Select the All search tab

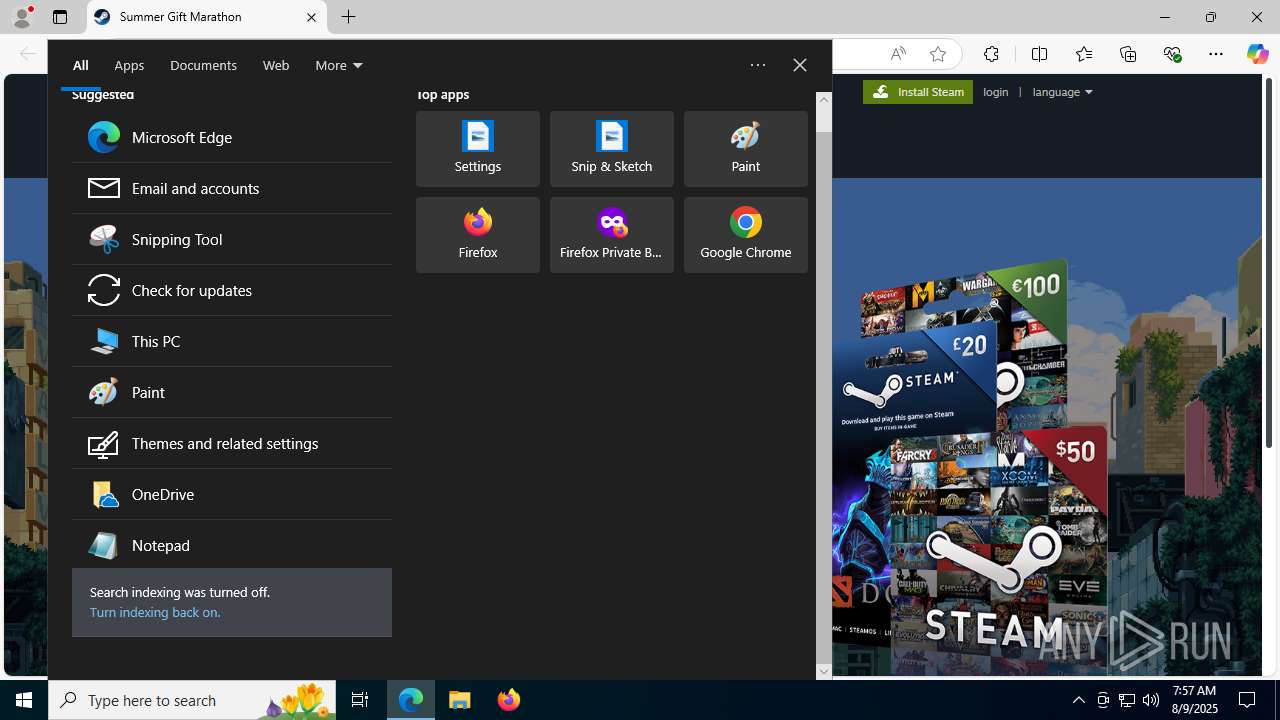point(81,66)
